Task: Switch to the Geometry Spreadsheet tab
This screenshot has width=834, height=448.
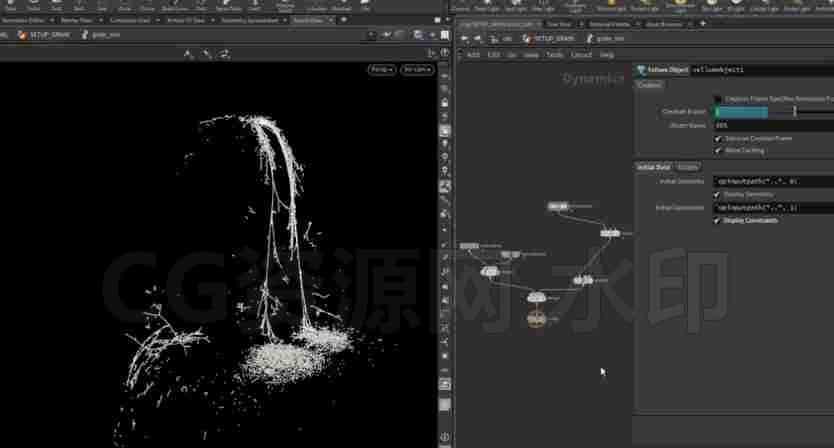Action: point(249,20)
